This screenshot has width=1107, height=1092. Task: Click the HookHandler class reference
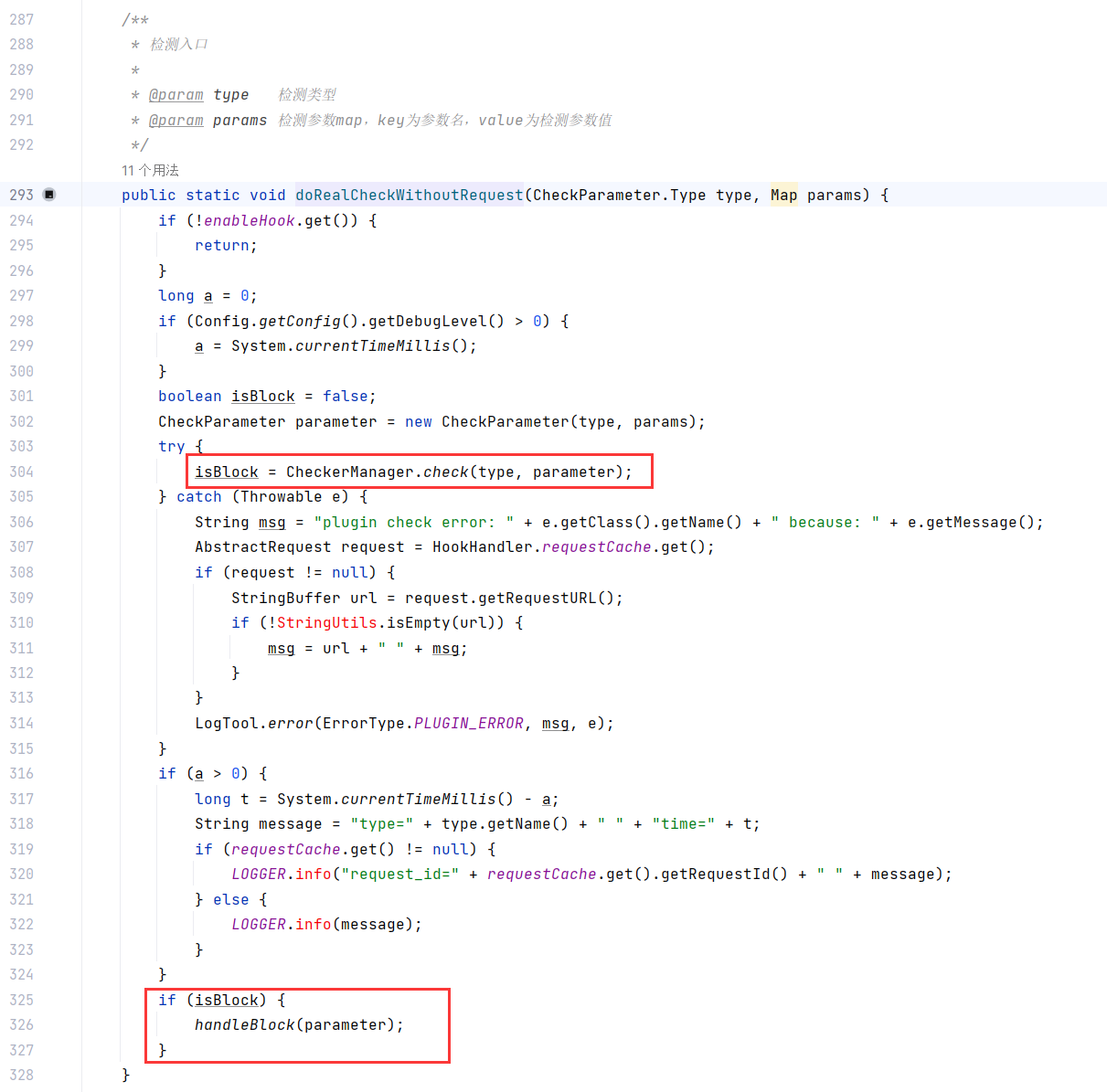pyautogui.click(x=483, y=546)
